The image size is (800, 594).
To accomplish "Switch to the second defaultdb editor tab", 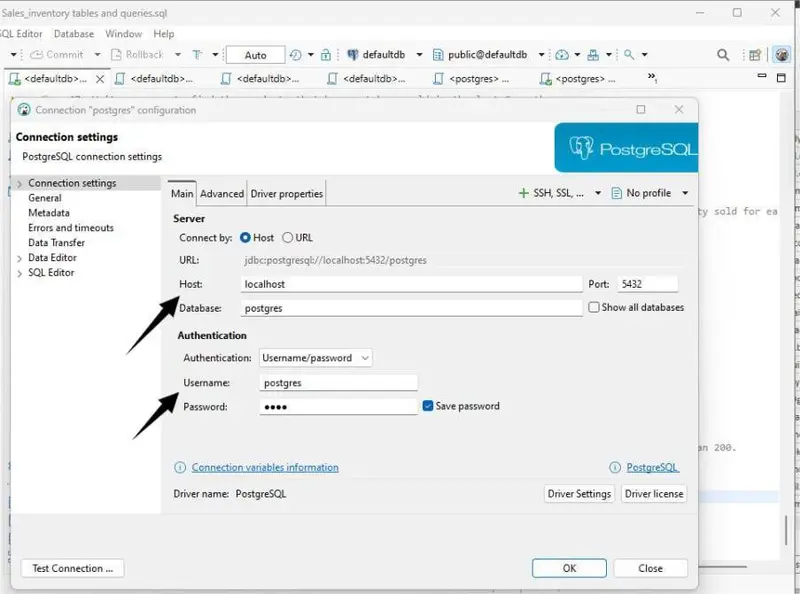I will (154, 79).
